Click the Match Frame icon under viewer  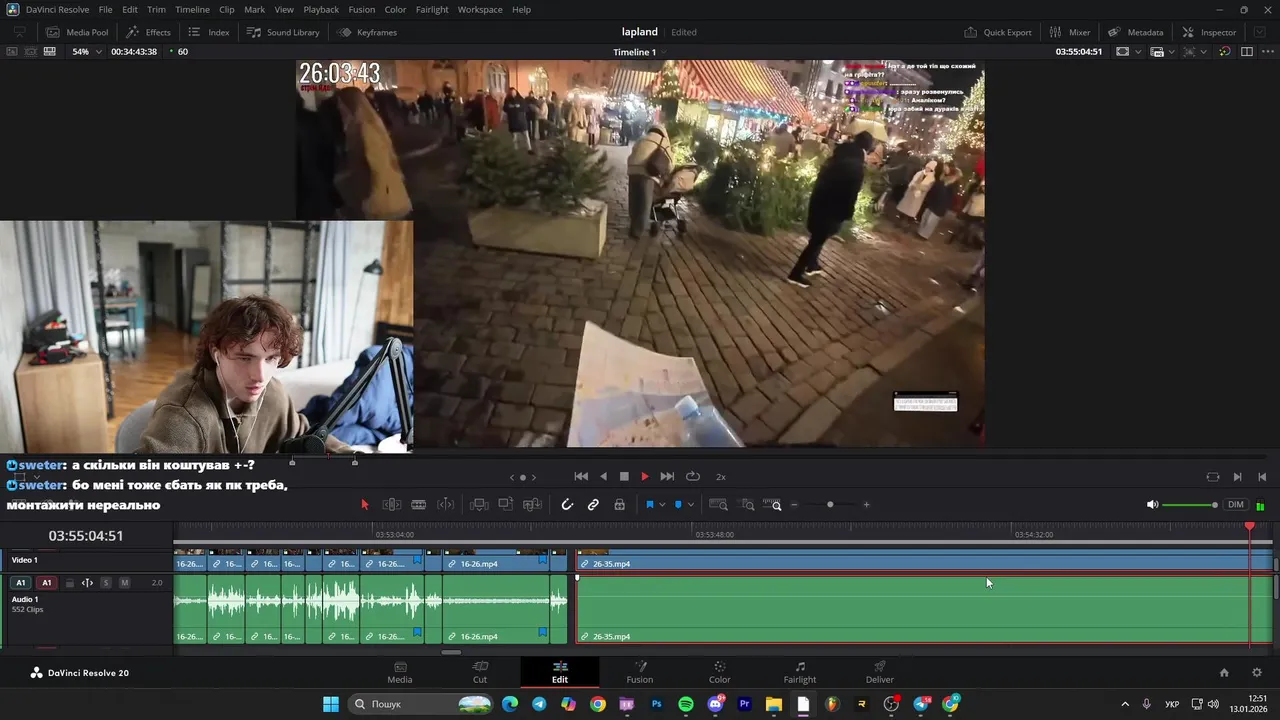1213,477
